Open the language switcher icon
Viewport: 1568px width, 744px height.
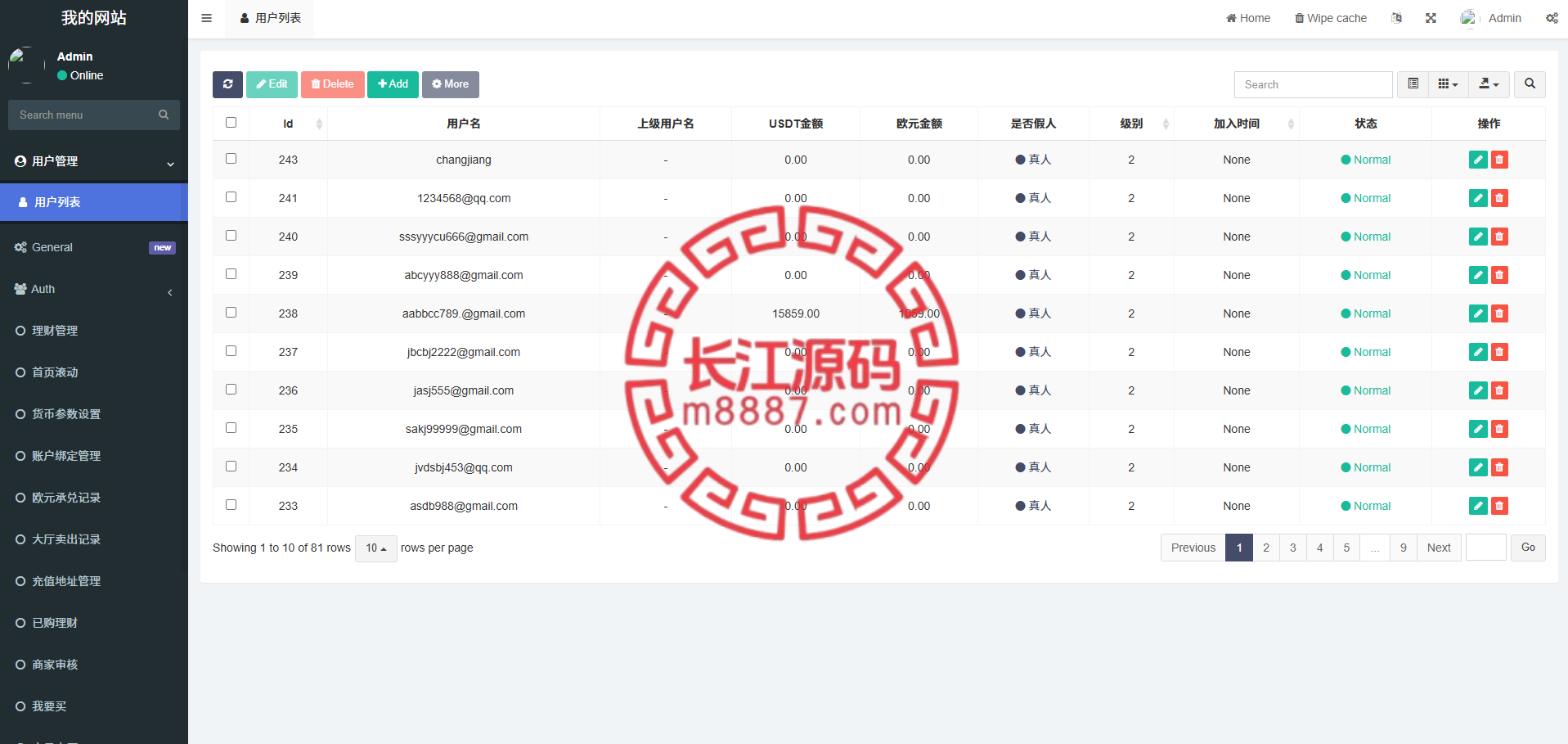1396,18
